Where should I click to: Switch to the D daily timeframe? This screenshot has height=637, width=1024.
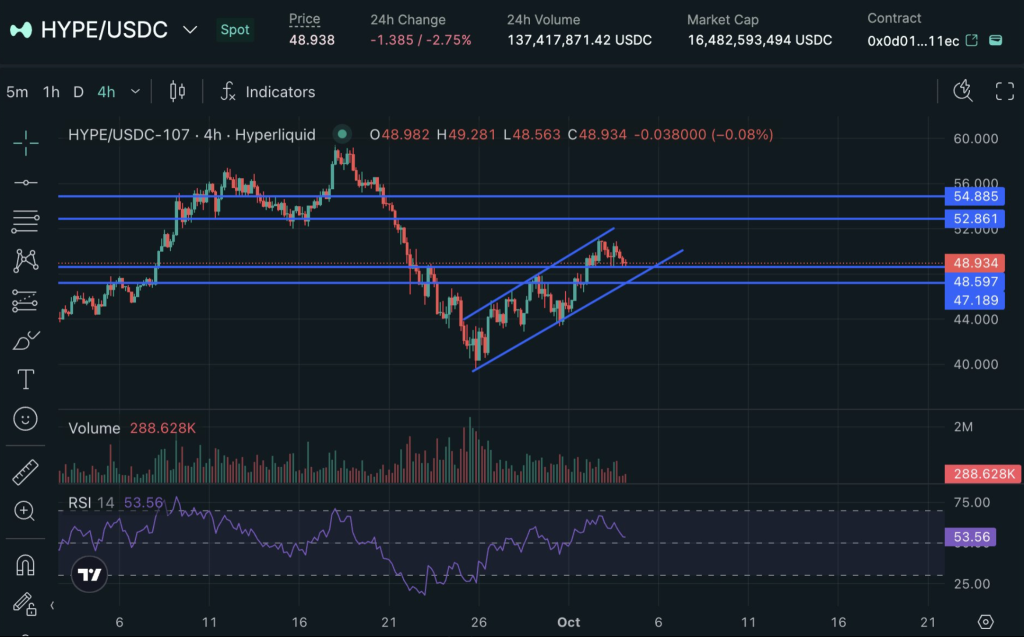pos(78,92)
